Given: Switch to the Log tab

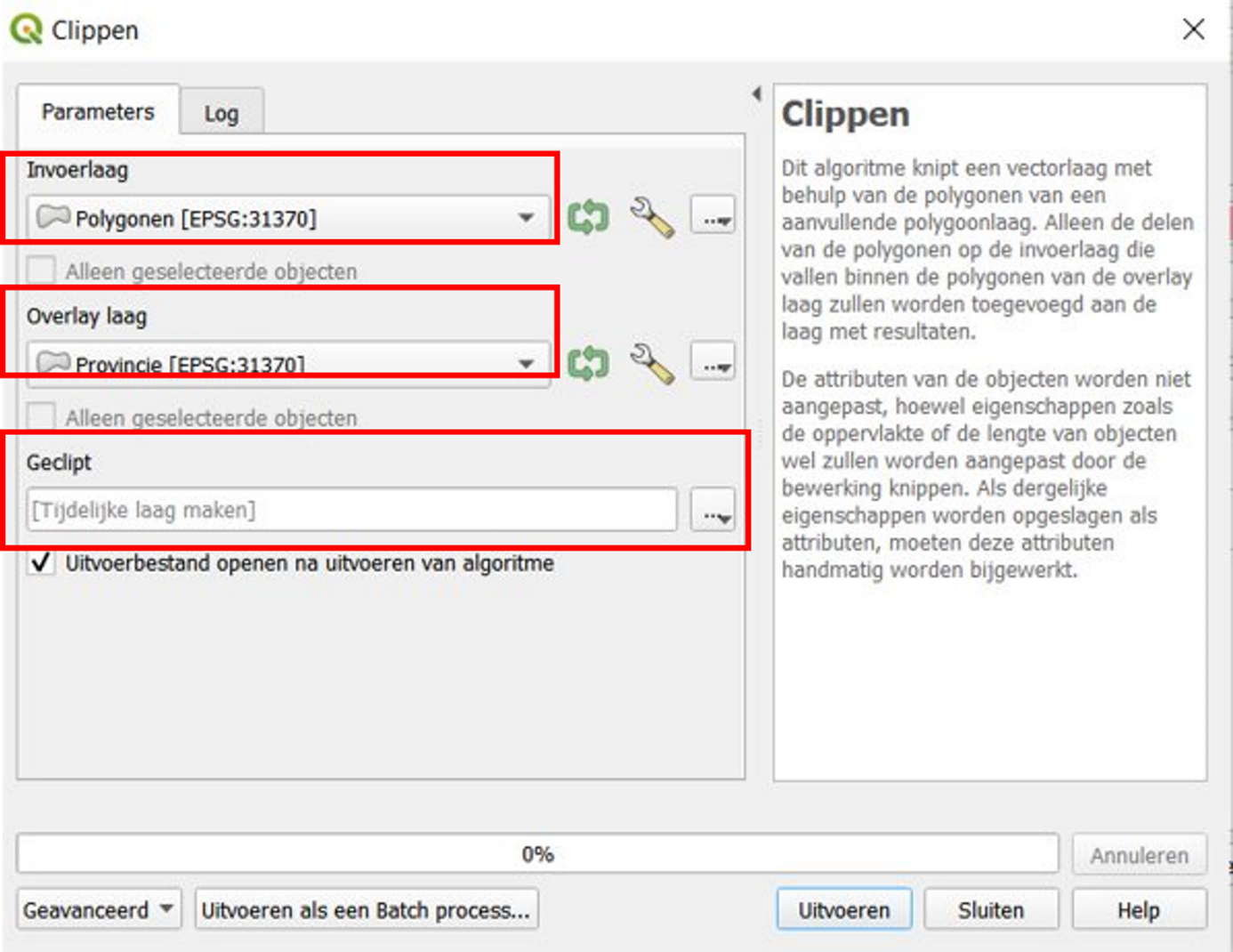Looking at the screenshot, I should tap(222, 113).
